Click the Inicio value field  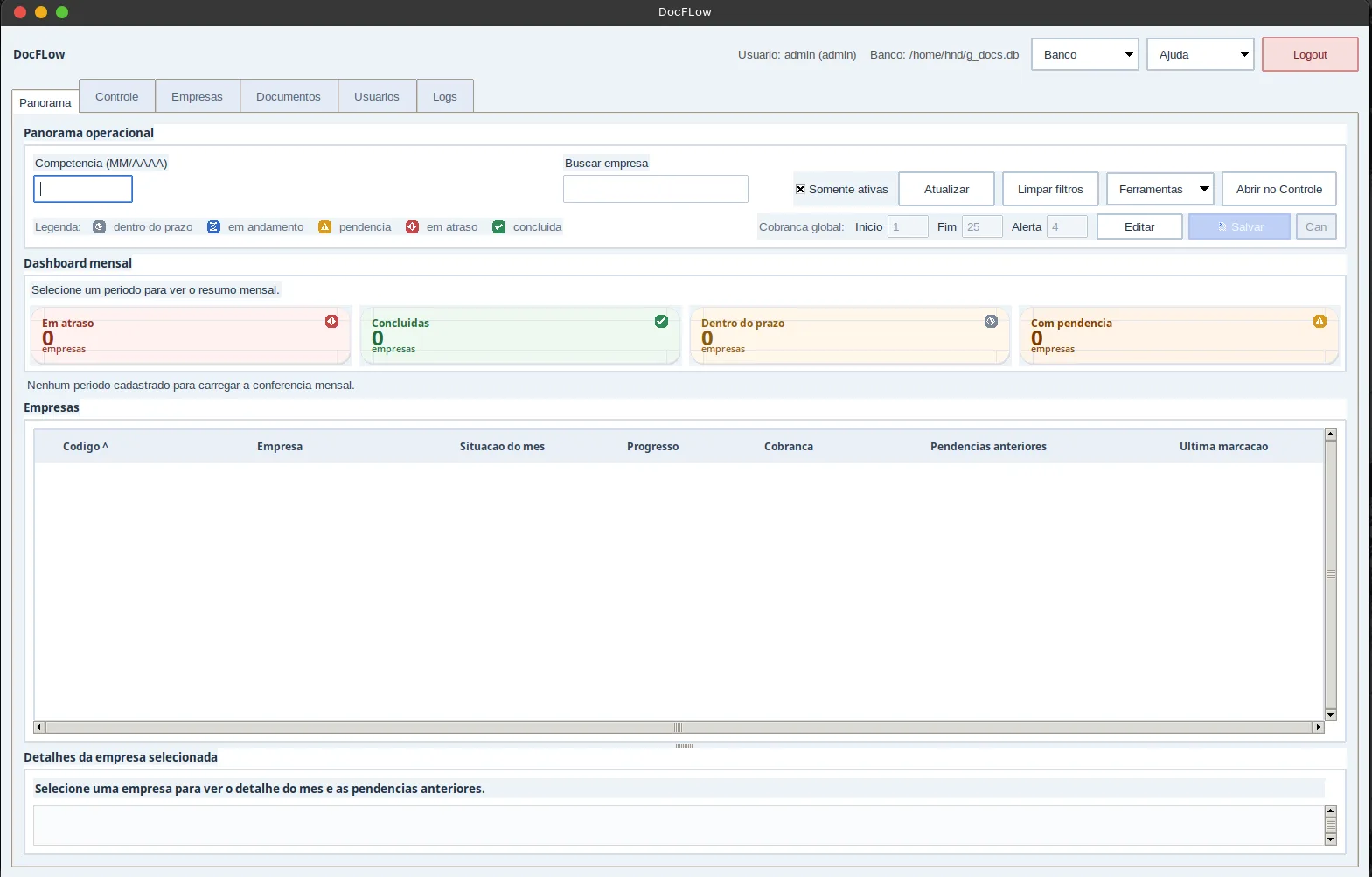pyautogui.click(x=908, y=226)
